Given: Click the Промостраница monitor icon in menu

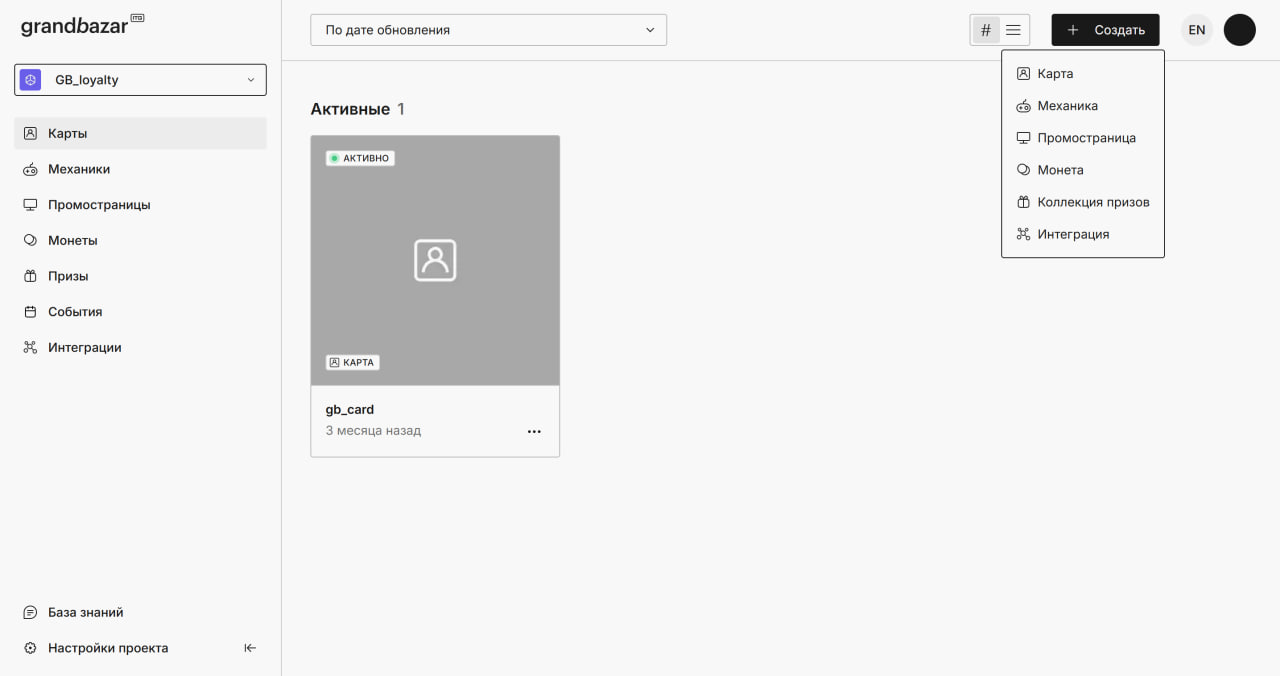Looking at the screenshot, I should tap(1023, 138).
